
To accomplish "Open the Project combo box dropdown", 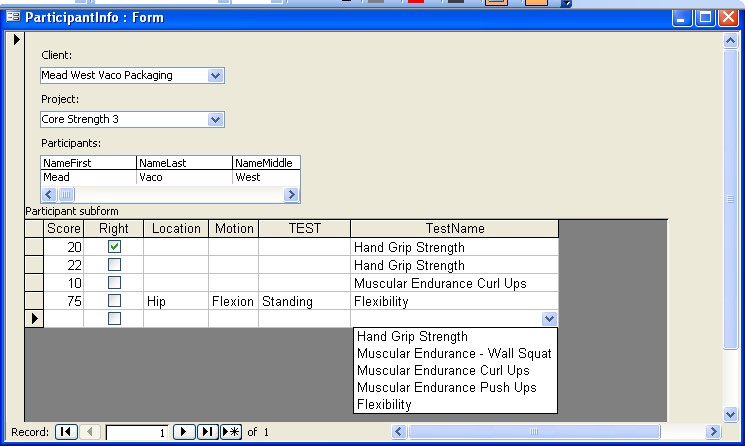I will tap(215, 120).
